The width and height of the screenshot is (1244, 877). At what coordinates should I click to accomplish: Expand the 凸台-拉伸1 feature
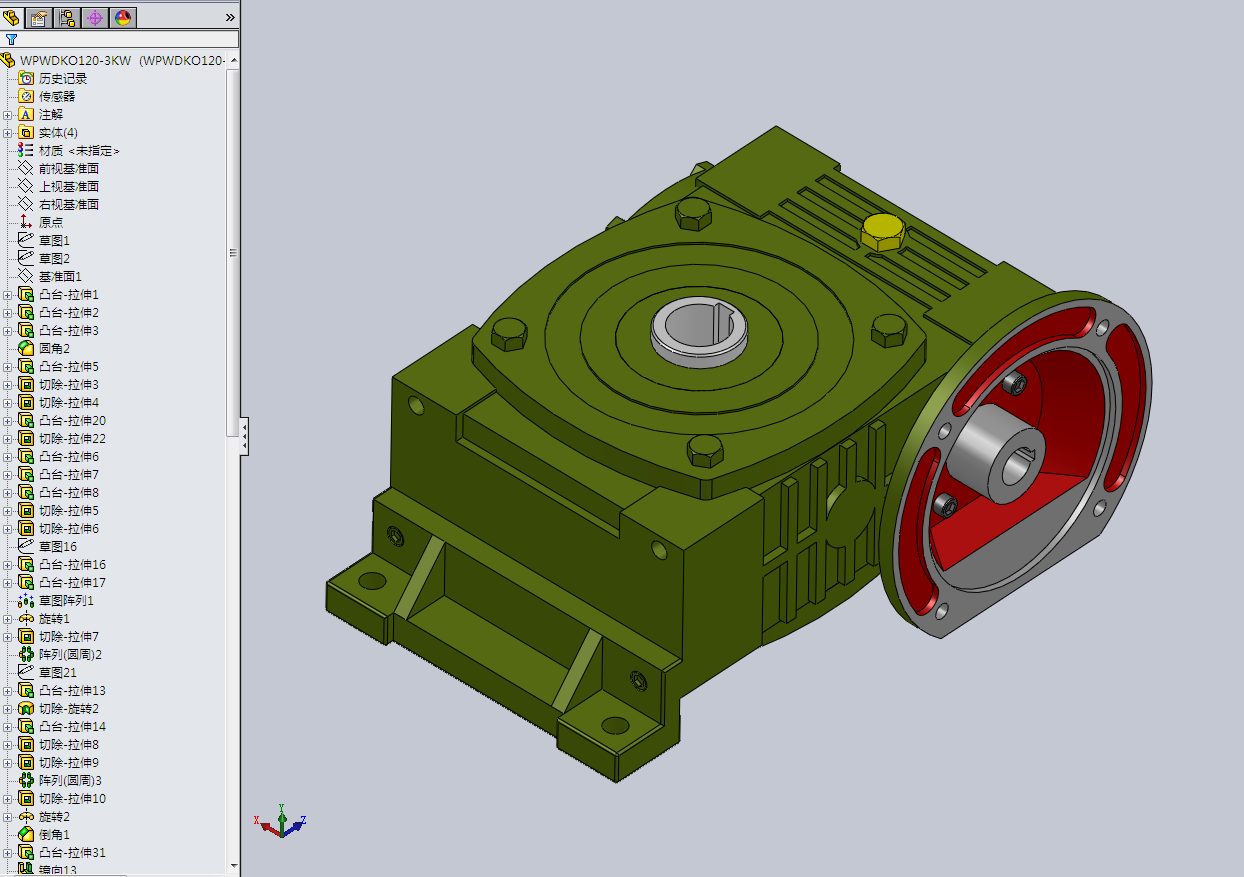(8, 294)
